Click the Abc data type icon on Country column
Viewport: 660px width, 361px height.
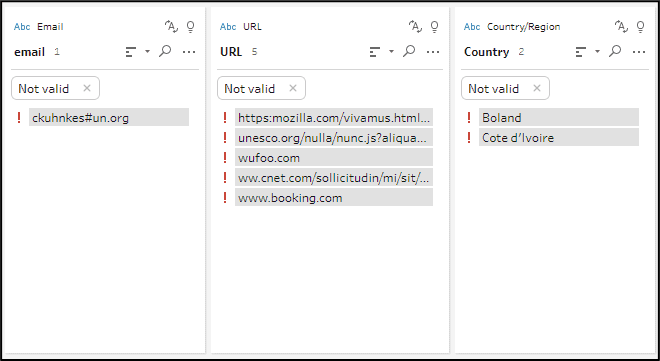tap(472, 27)
